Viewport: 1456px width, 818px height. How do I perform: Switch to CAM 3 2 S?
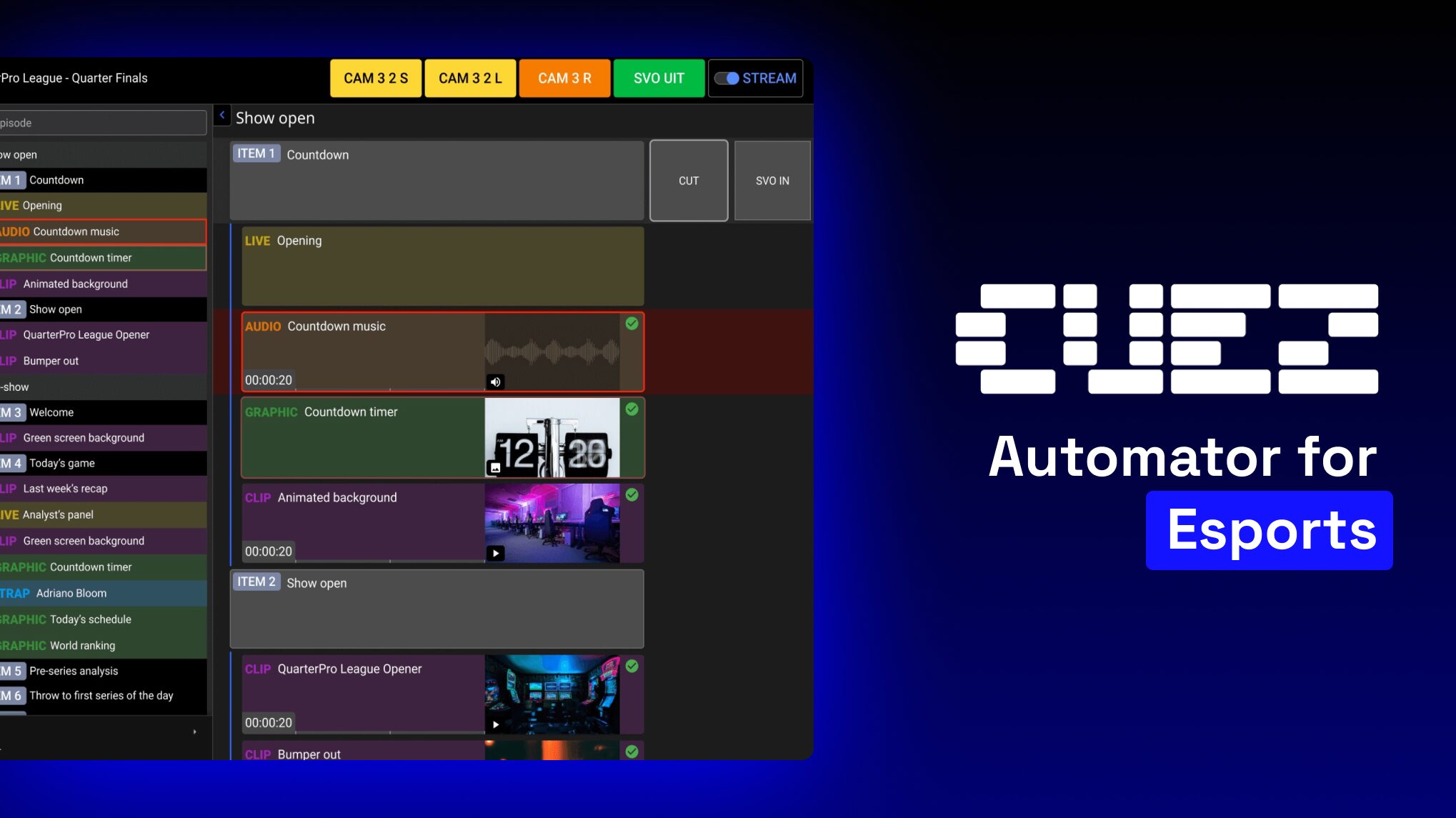(376, 79)
